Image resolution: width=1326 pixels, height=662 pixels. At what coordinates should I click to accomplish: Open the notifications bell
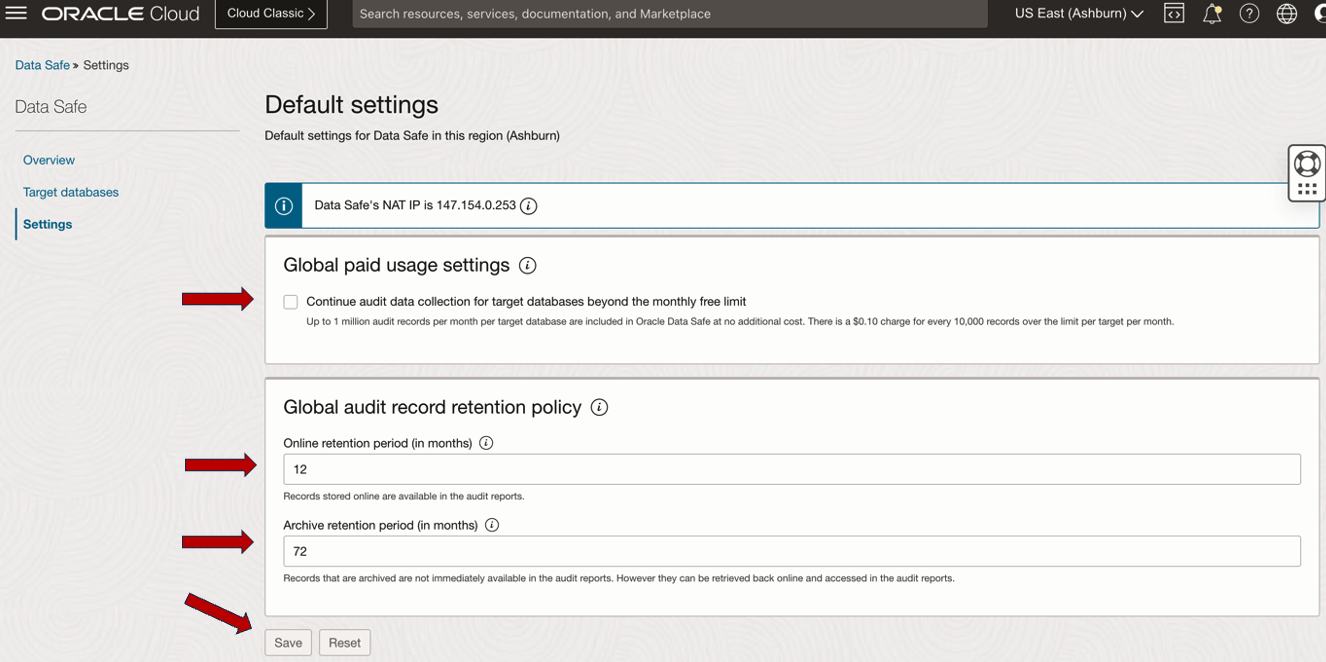click(1211, 14)
